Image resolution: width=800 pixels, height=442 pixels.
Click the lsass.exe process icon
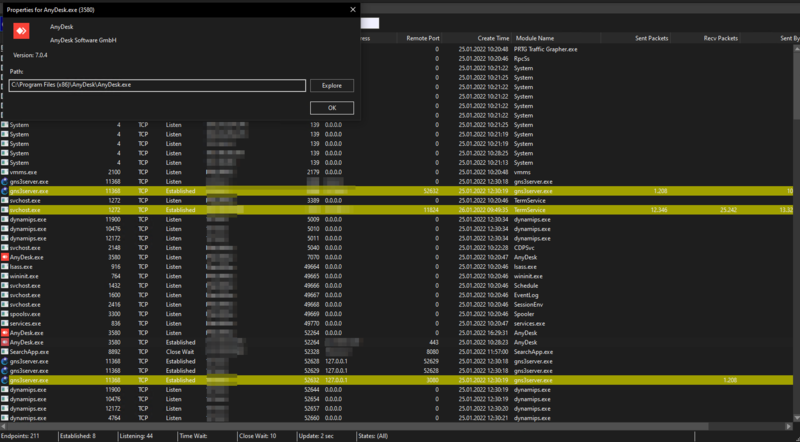tap(4, 267)
